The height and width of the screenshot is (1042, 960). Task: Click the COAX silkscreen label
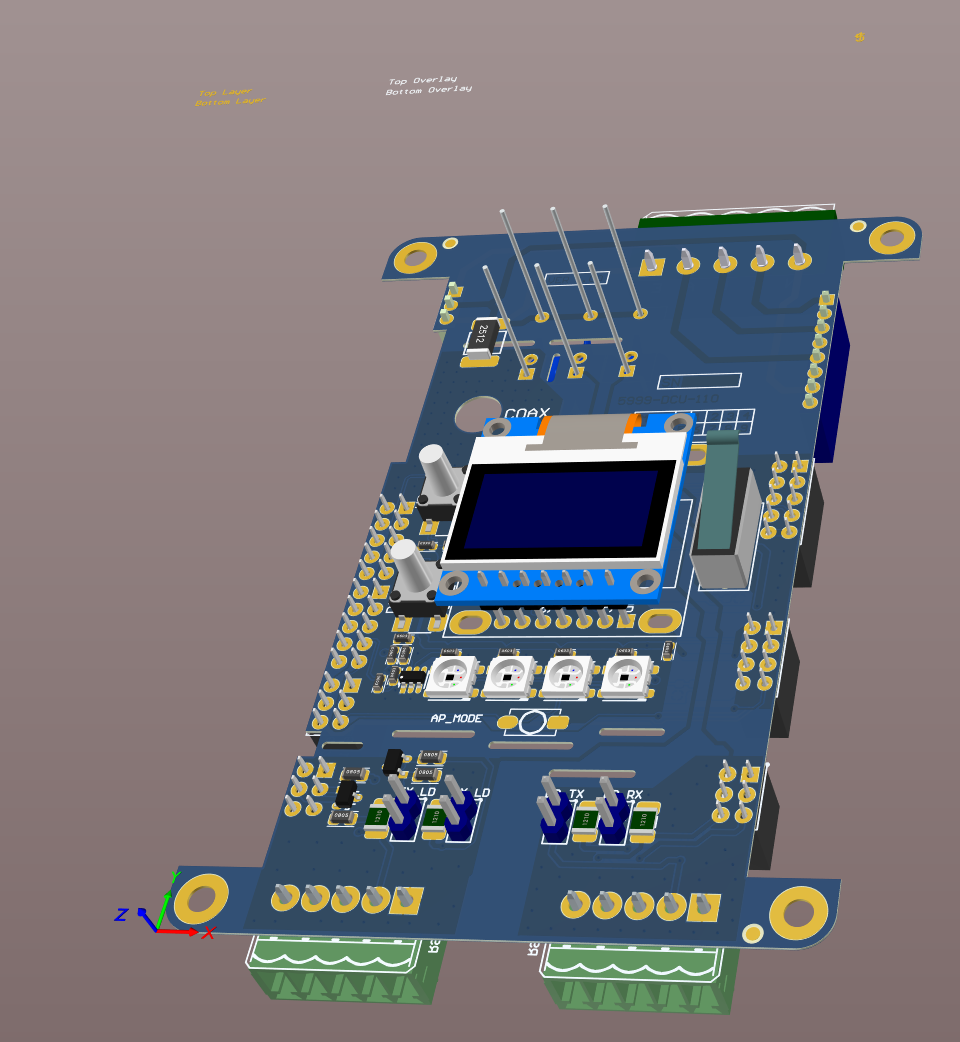click(x=526, y=414)
